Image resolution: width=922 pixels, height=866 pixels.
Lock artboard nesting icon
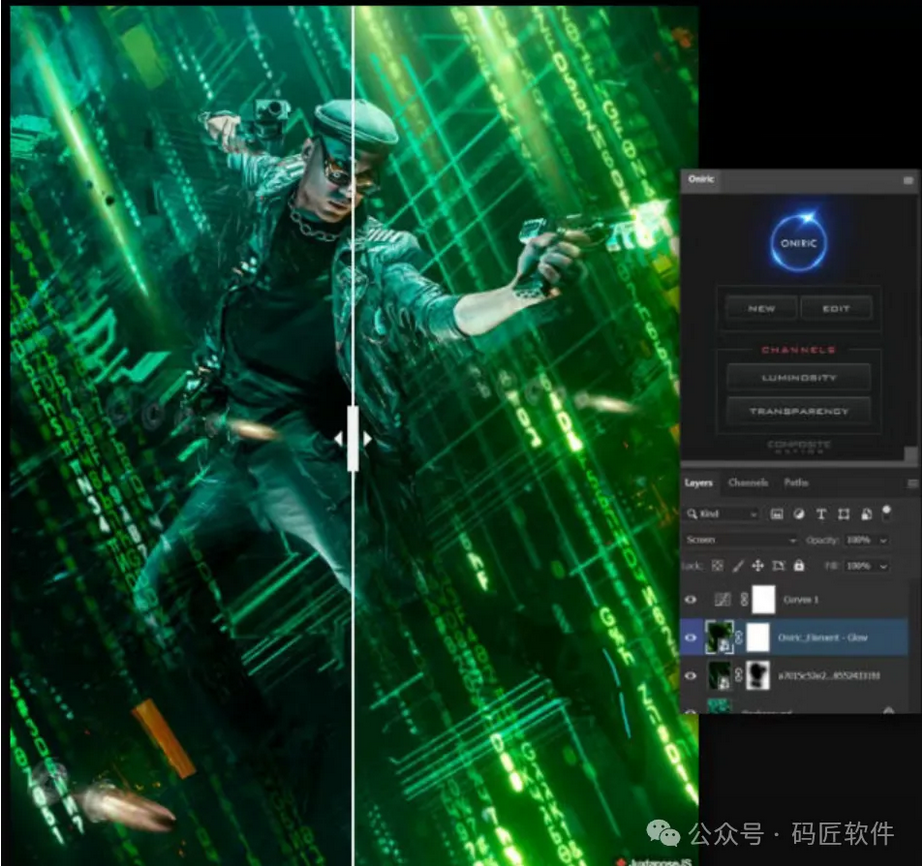[x=779, y=566]
